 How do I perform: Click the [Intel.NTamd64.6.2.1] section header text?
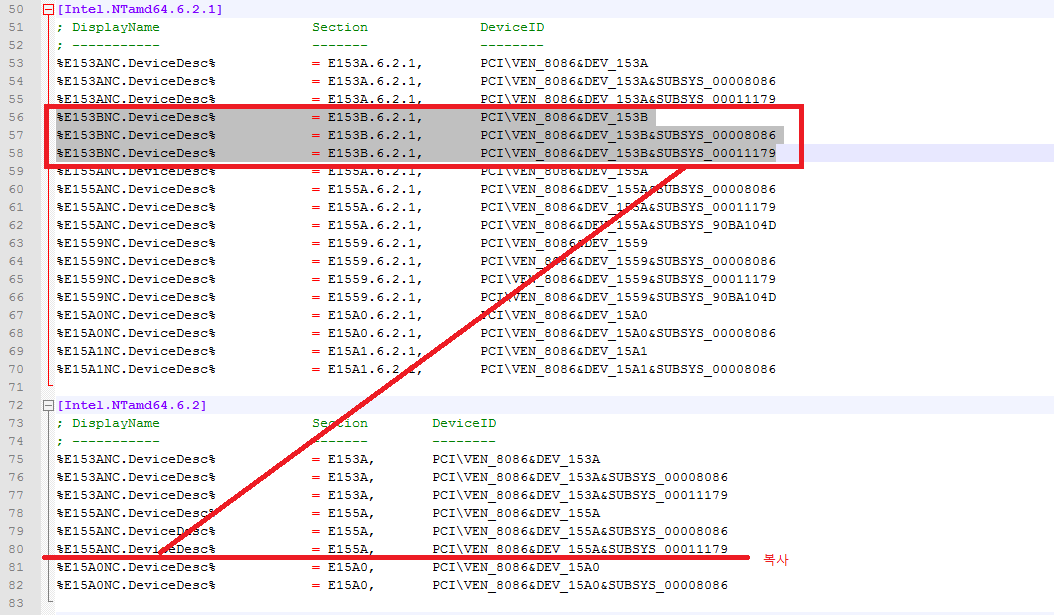[x=140, y=9]
